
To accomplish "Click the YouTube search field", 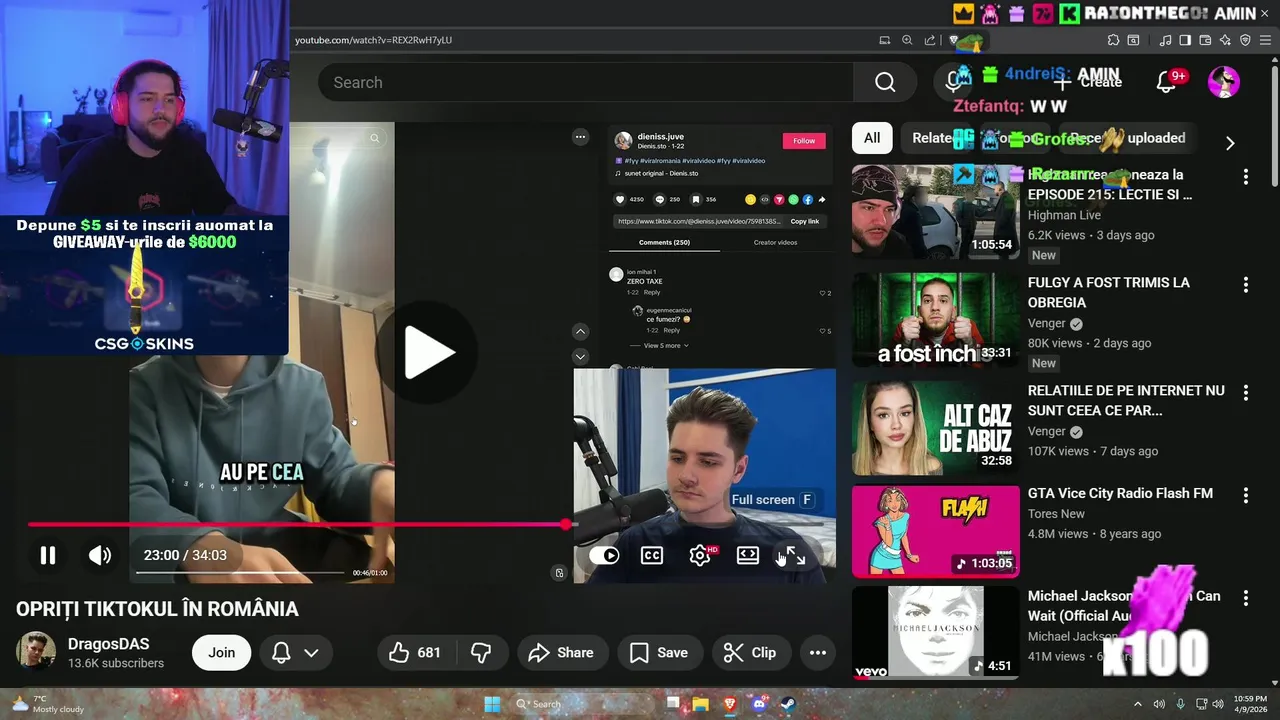I will (586, 82).
